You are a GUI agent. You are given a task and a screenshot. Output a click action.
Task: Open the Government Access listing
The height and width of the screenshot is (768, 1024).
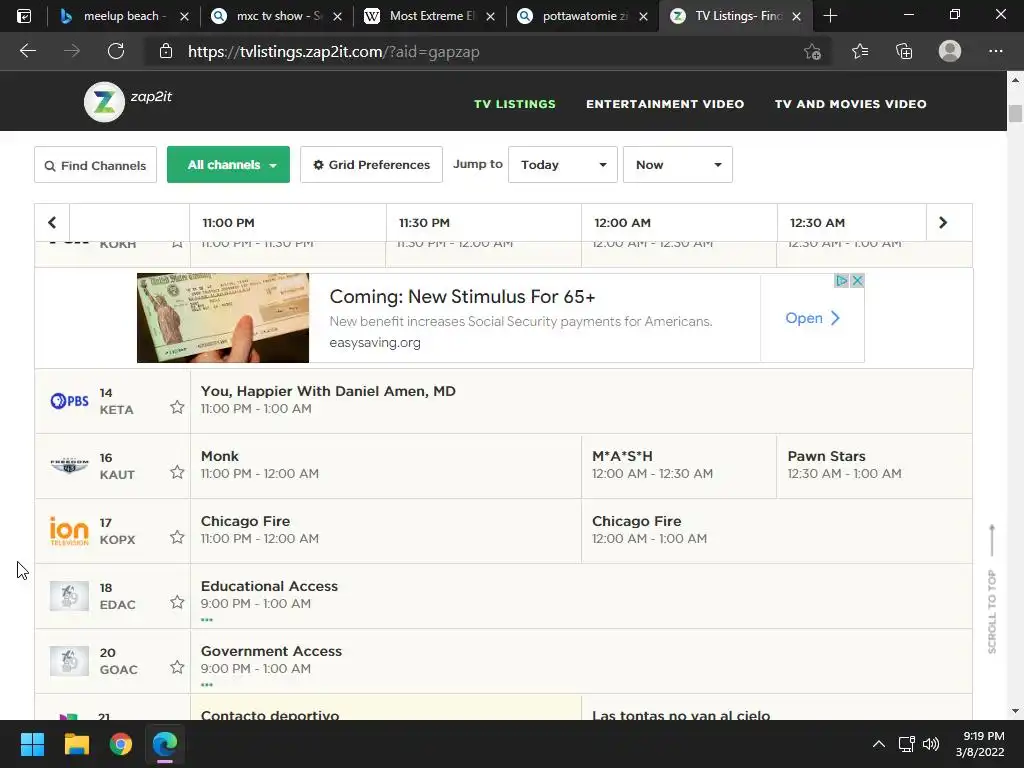click(581, 661)
